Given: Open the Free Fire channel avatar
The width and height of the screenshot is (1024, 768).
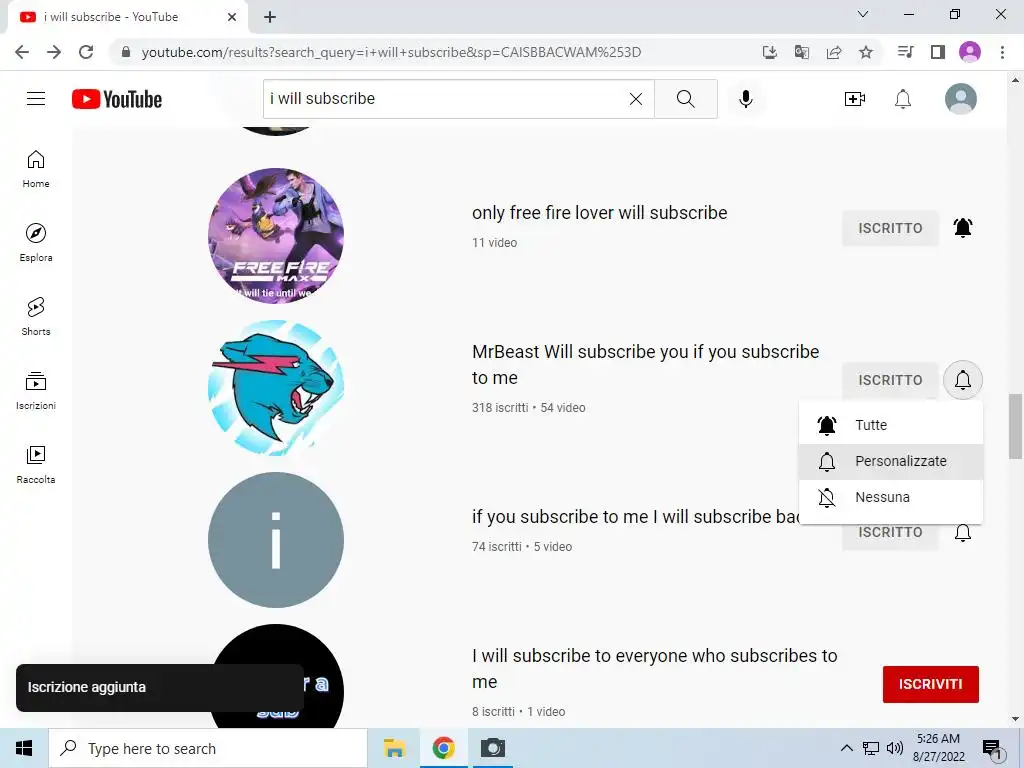Looking at the screenshot, I should pos(276,236).
